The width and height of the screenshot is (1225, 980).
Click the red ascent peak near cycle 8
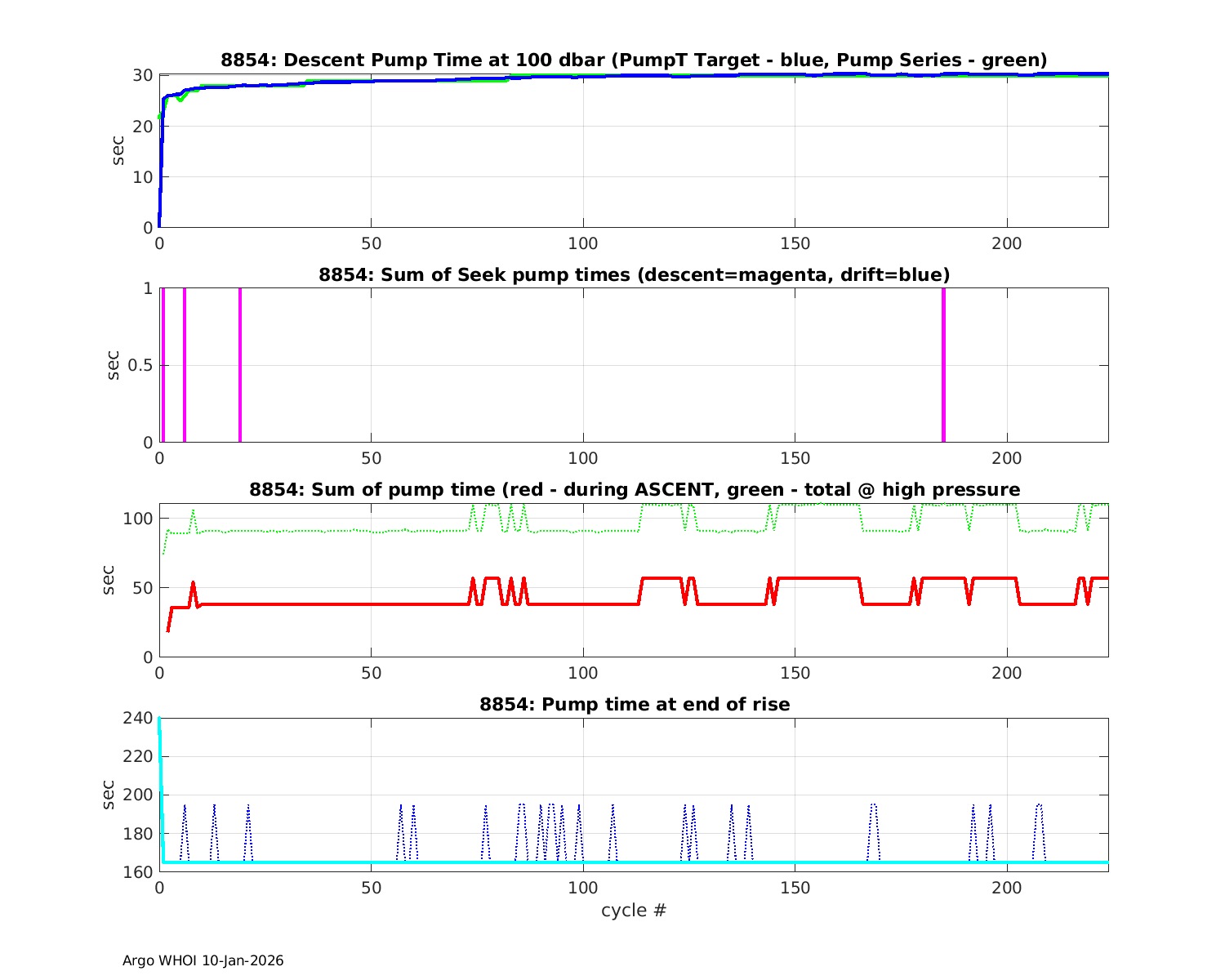coord(193,583)
